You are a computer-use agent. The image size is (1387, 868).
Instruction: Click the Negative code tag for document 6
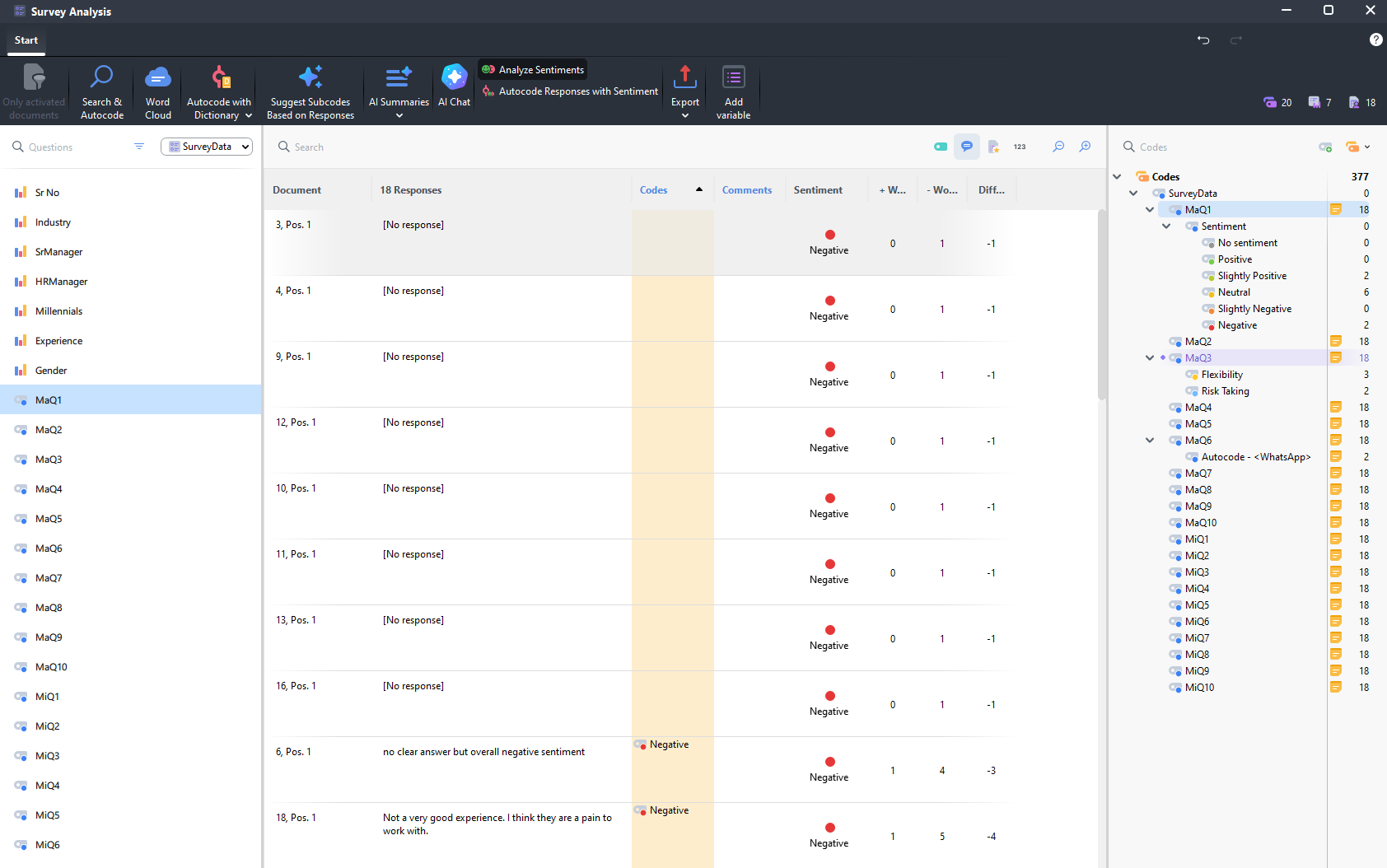click(x=662, y=744)
